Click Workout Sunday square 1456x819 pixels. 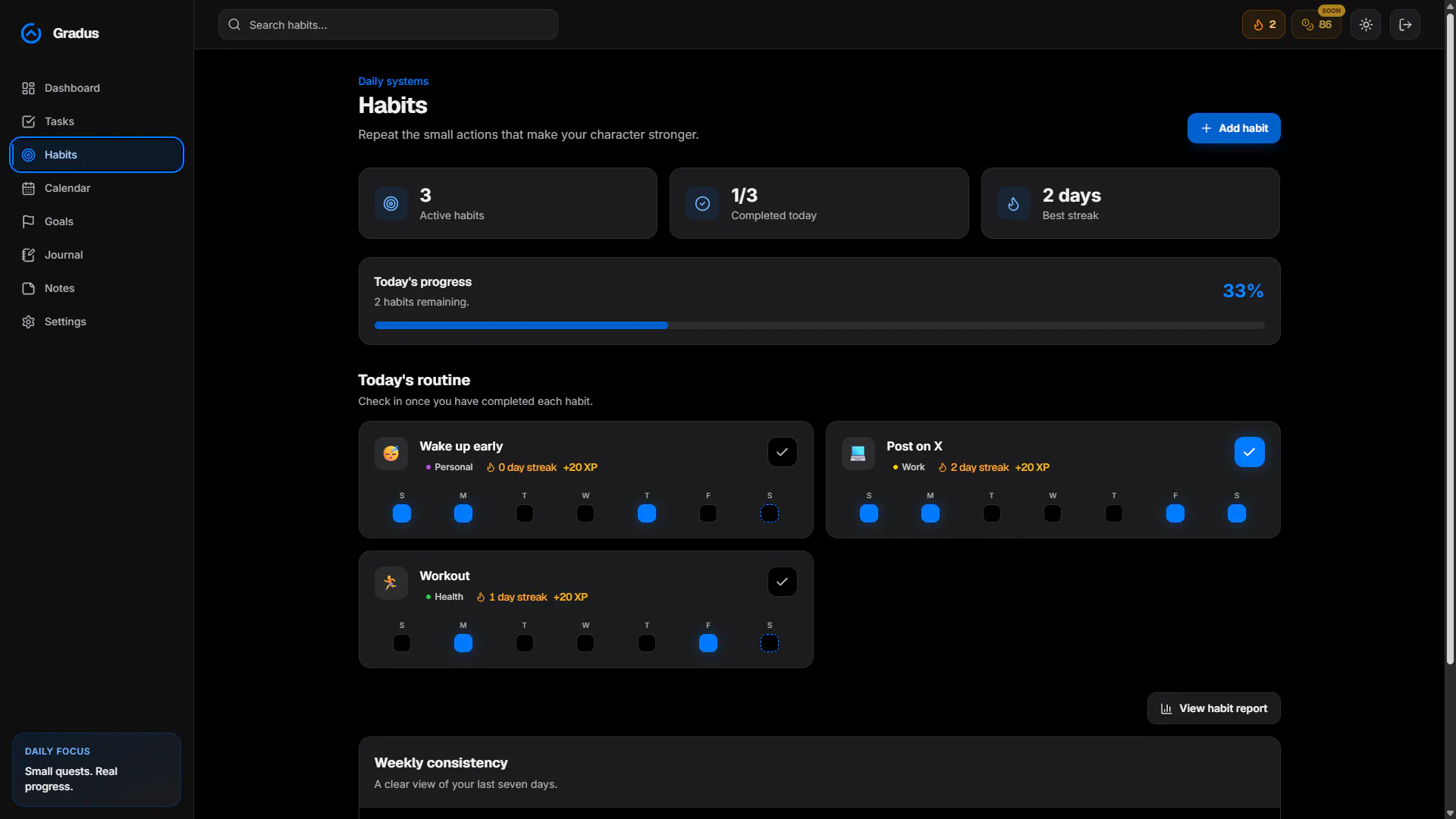402,643
